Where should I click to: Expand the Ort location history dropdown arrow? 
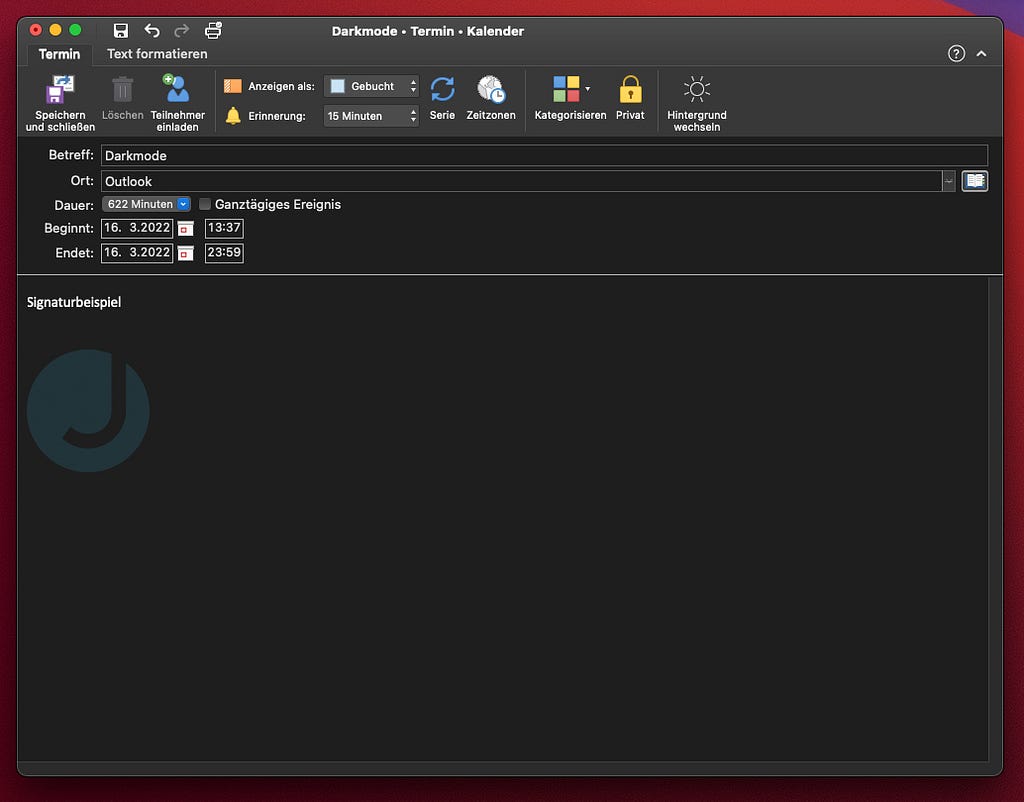(x=948, y=181)
